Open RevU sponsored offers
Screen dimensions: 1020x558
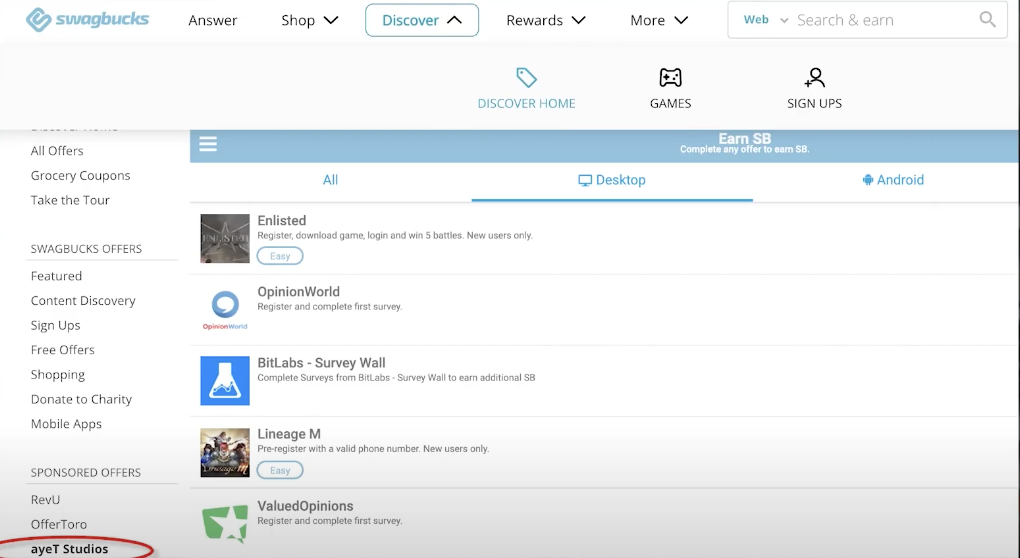pos(46,499)
